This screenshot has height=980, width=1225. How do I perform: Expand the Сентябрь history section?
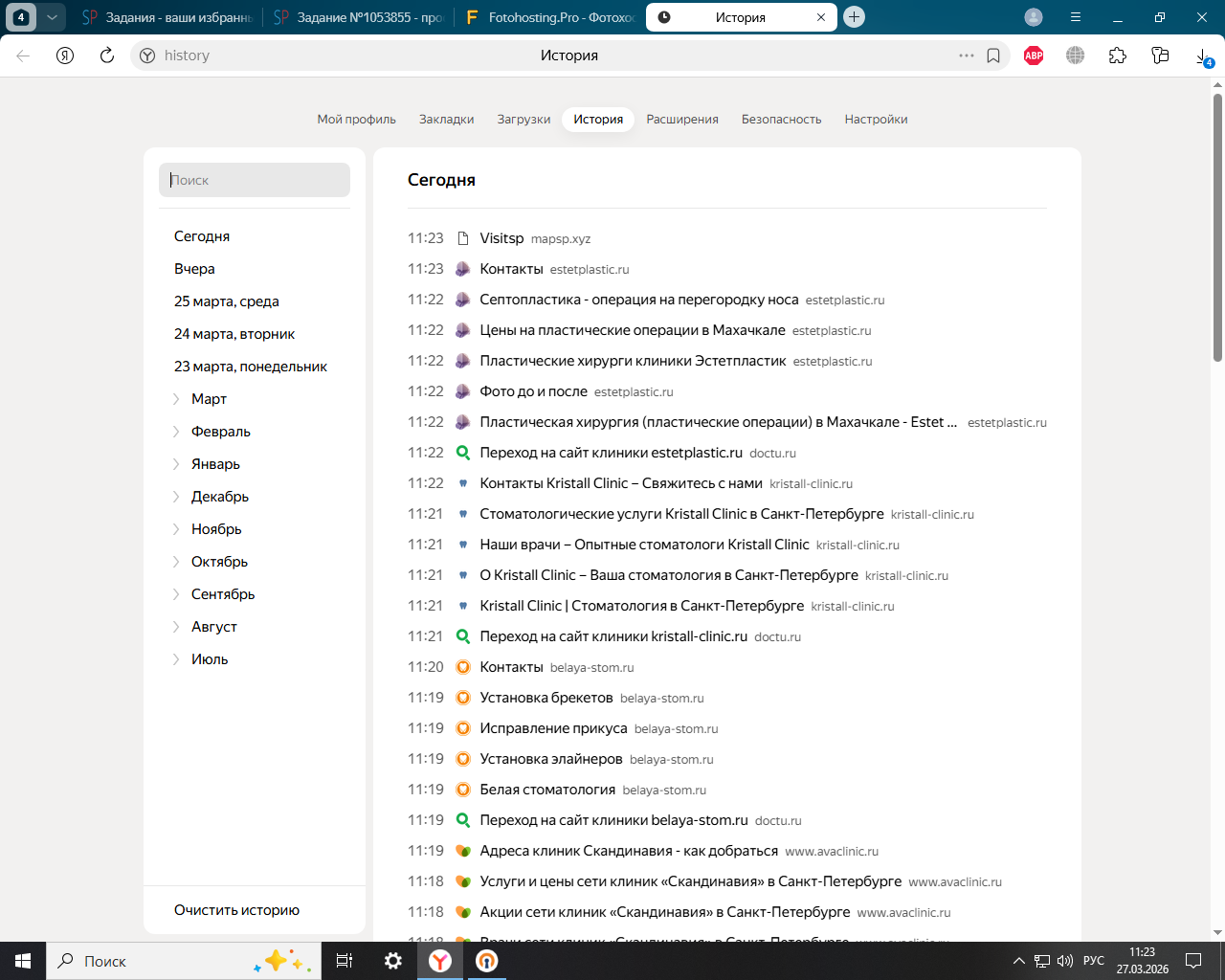pyautogui.click(x=176, y=594)
